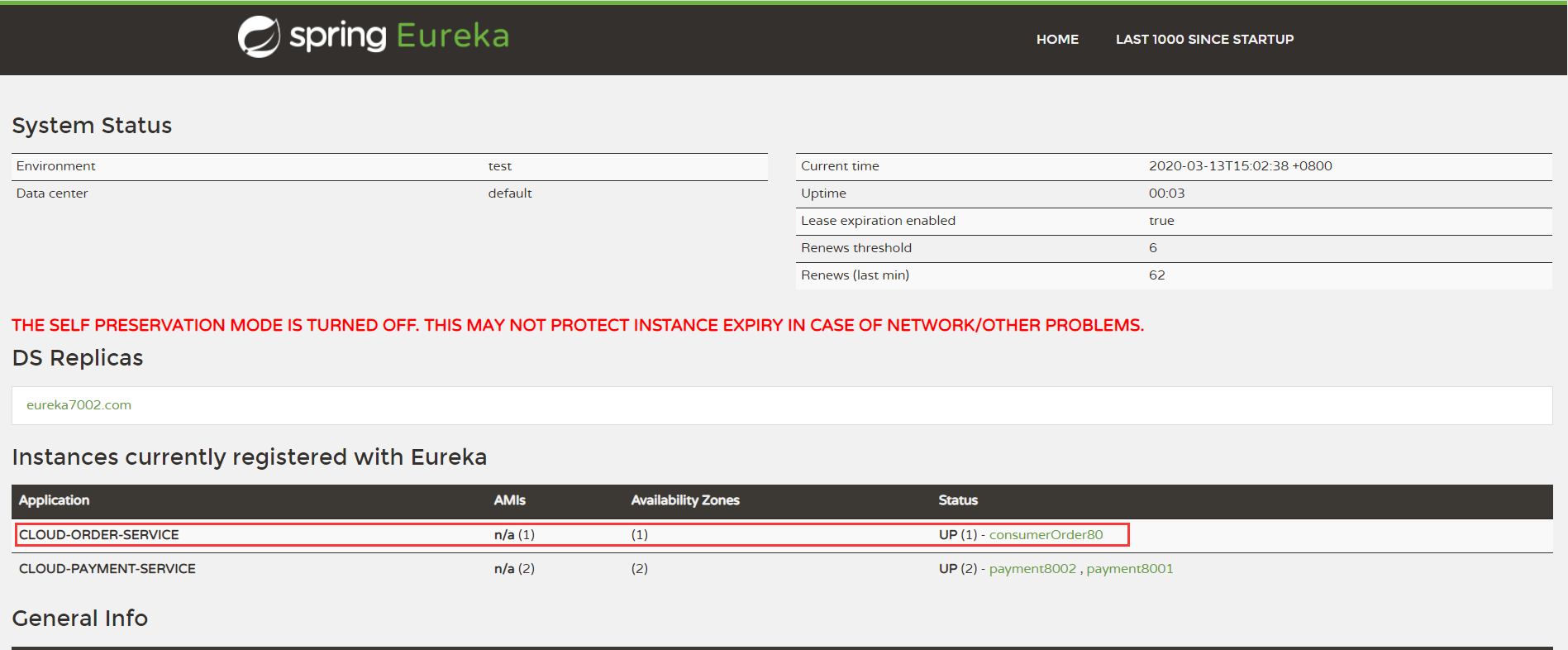Select the Data center label cell
Screen dimensions: 1568x650
52,194
